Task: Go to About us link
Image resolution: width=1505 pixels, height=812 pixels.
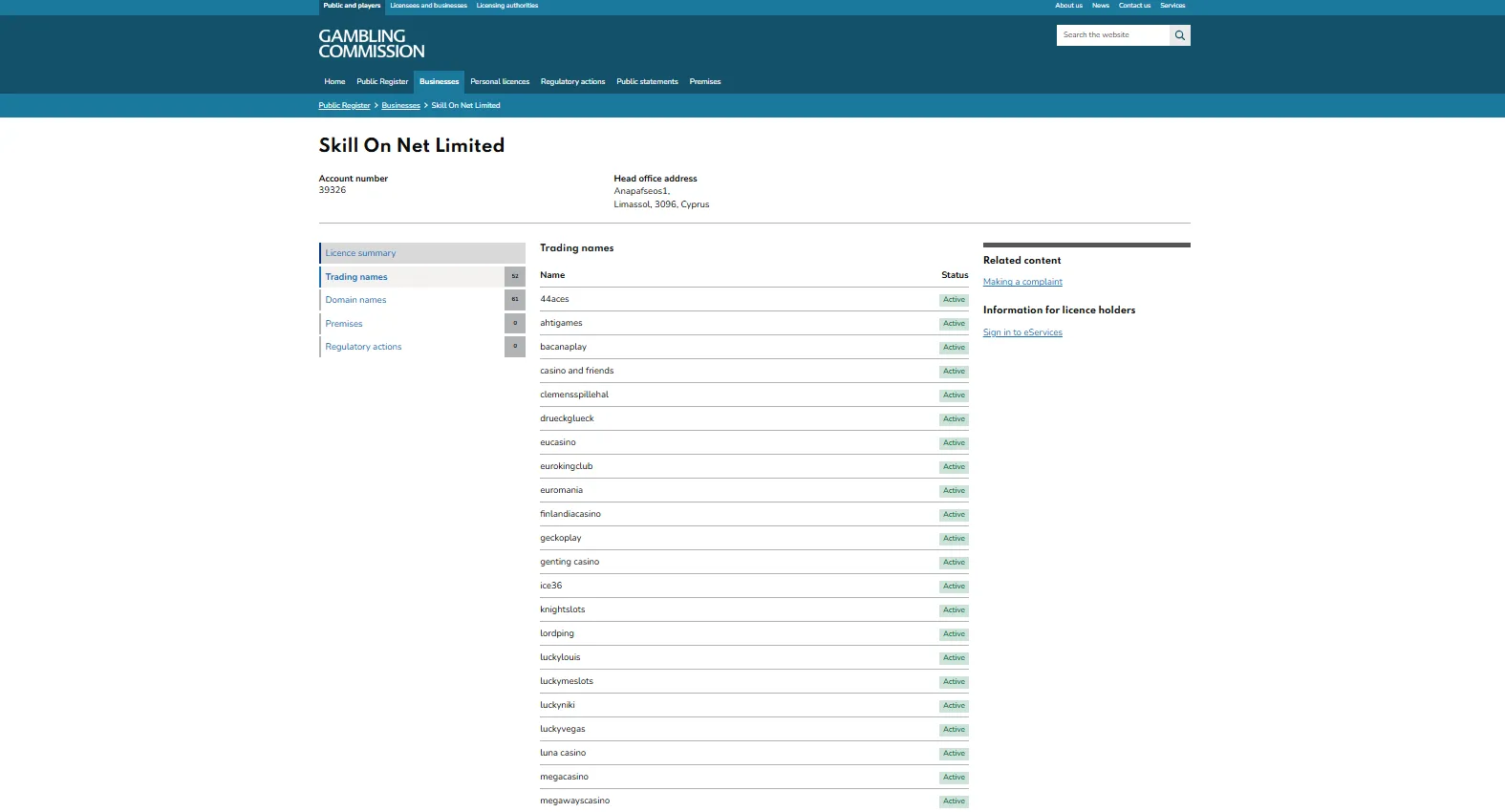Action: point(1068,6)
